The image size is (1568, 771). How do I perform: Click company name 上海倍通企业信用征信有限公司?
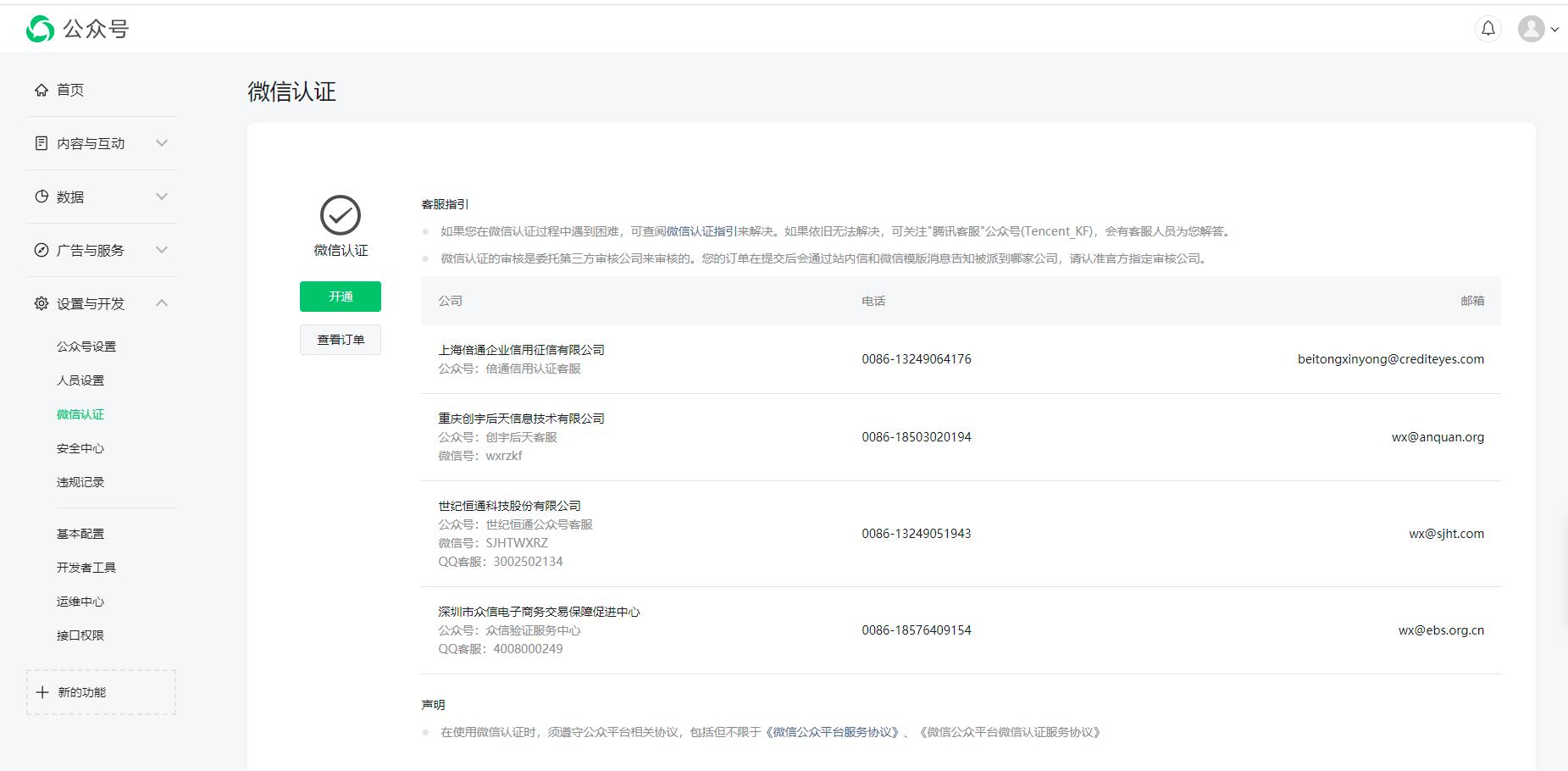tap(521, 350)
